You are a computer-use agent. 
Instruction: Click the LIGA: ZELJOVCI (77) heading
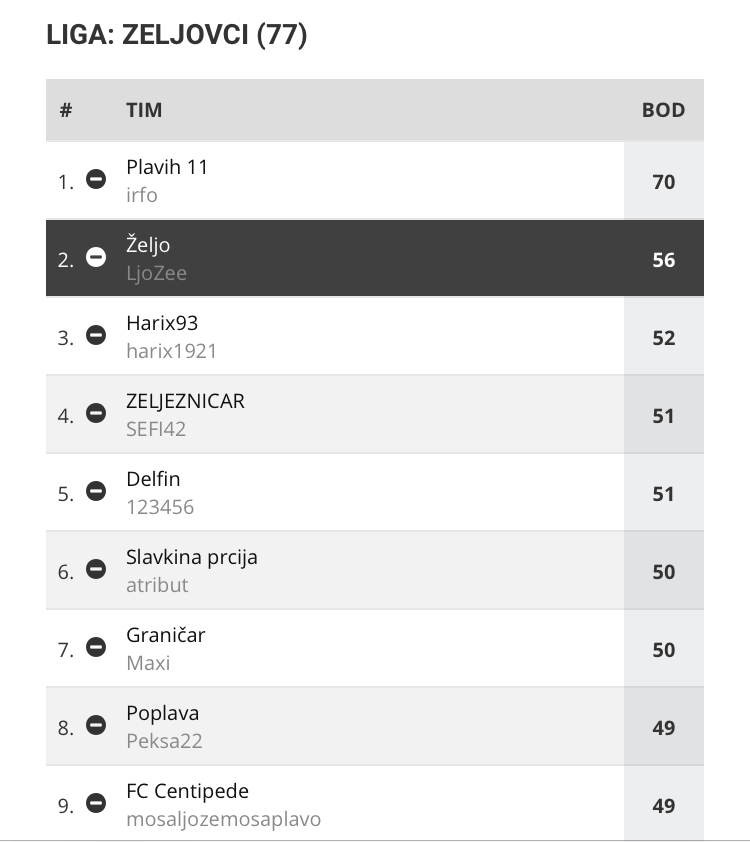[177, 35]
